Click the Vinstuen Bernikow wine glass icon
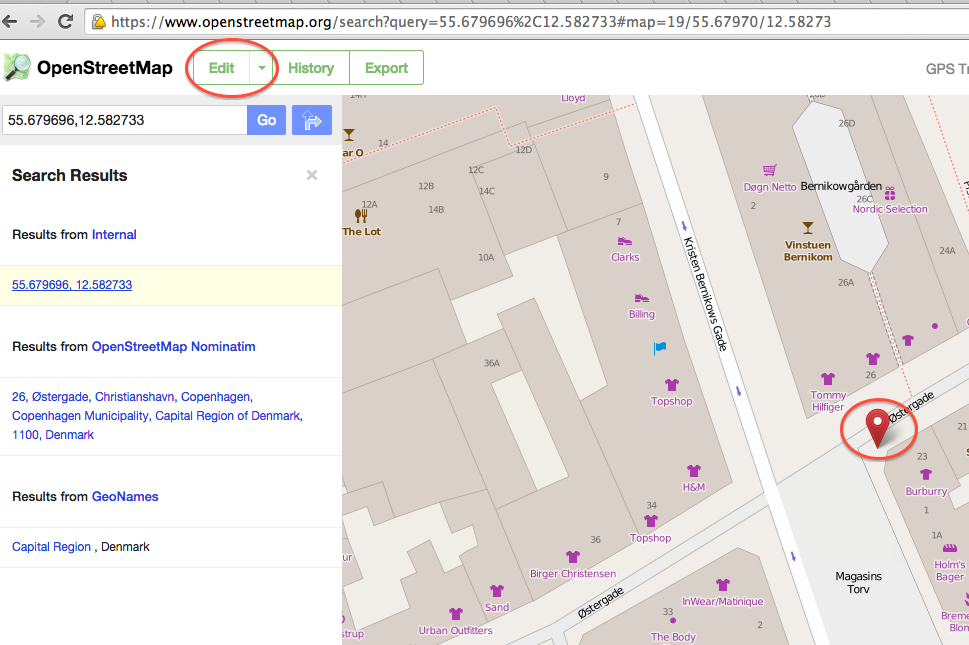 808,227
